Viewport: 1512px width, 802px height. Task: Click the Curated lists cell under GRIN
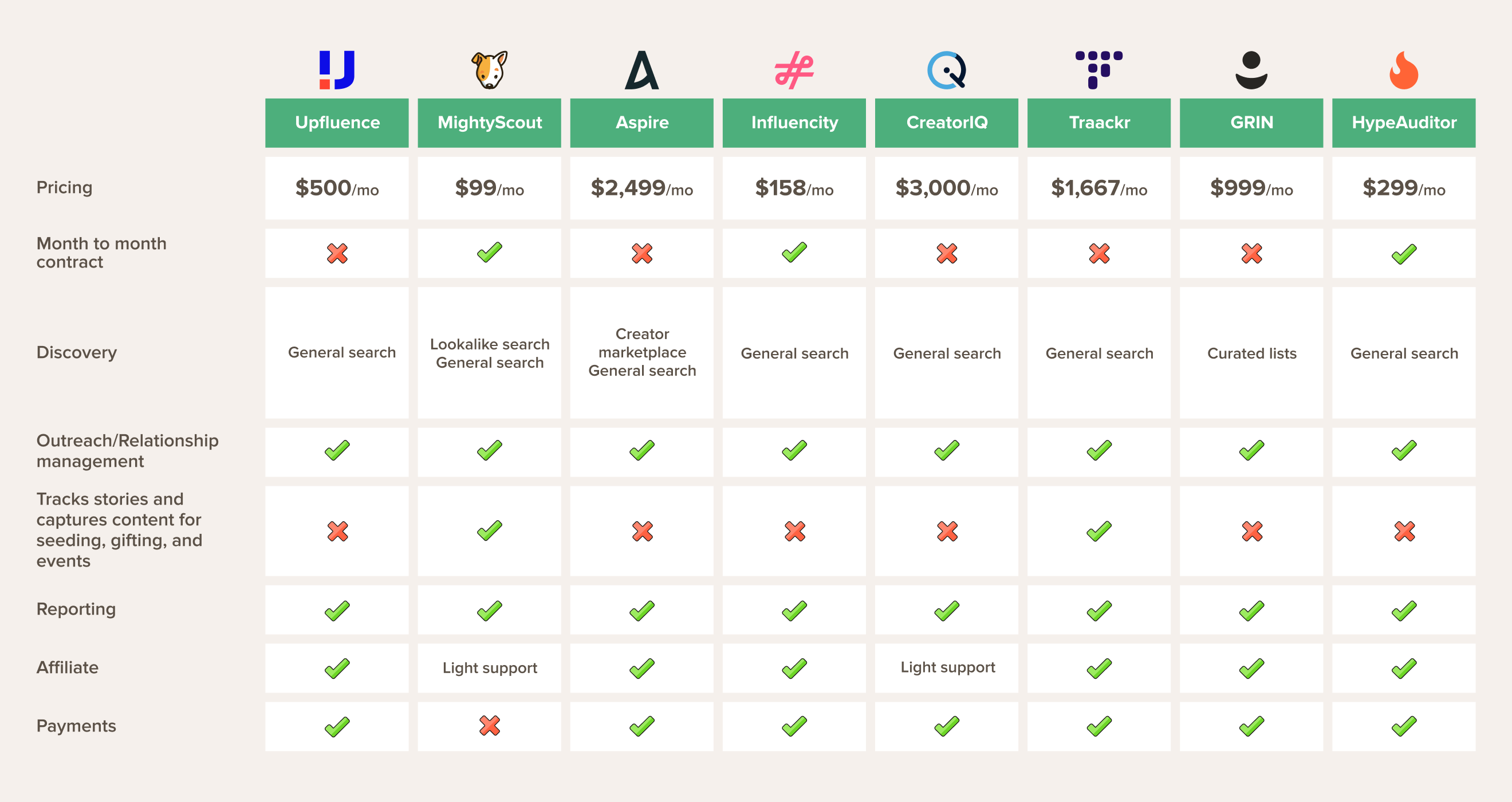click(x=1251, y=353)
